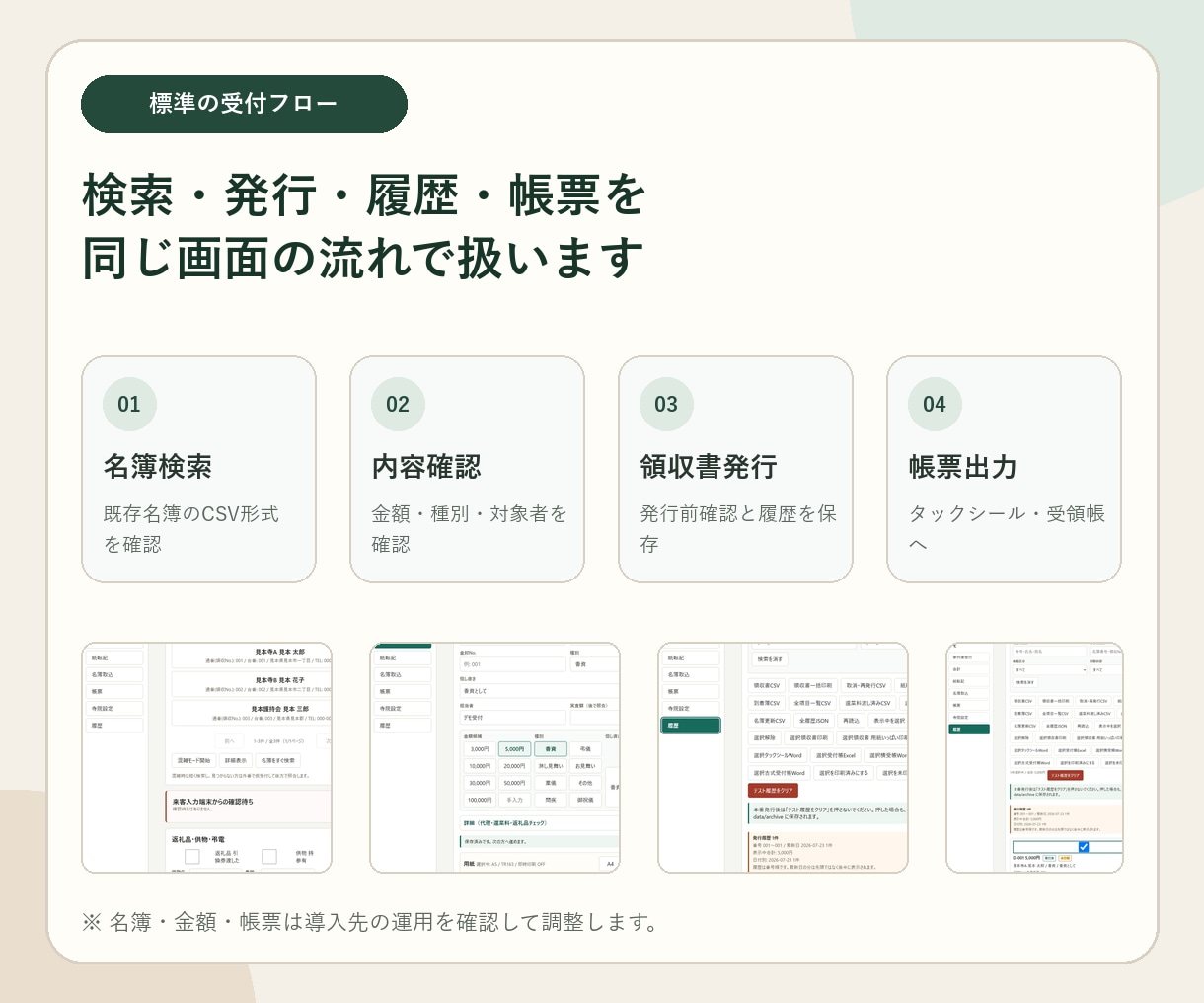Select the 手入力 amount option
1204x1003 pixels.
click(514, 800)
